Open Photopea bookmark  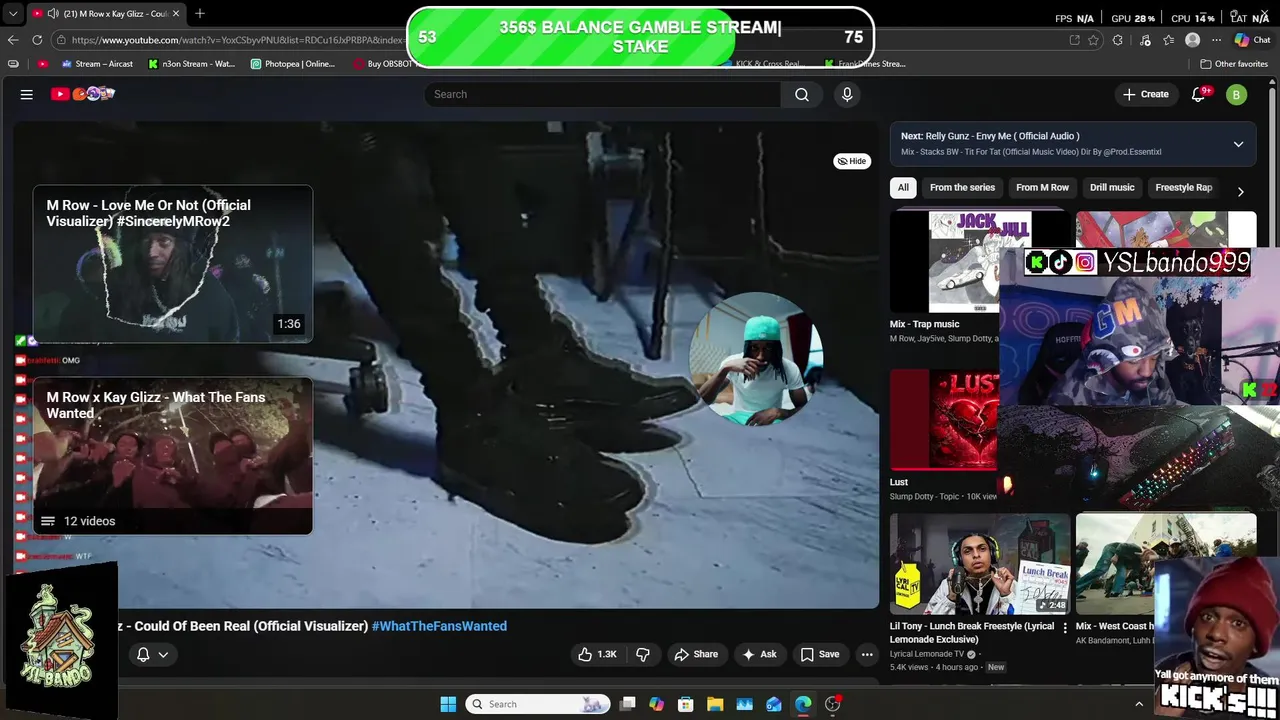[x=293, y=64]
